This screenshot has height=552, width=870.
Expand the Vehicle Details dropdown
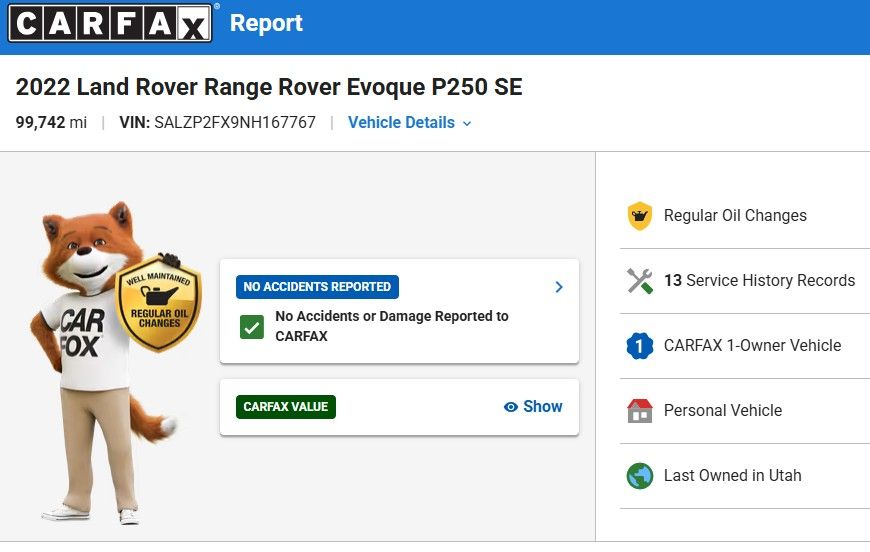409,123
